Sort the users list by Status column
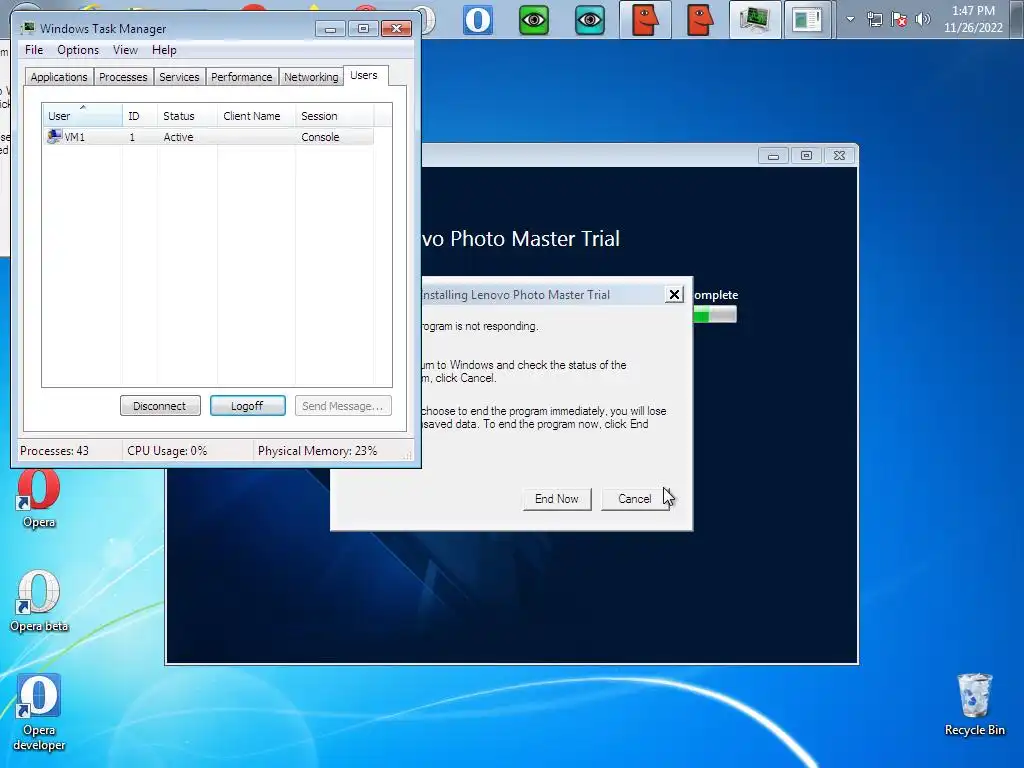This screenshot has width=1024, height=768. point(187,116)
